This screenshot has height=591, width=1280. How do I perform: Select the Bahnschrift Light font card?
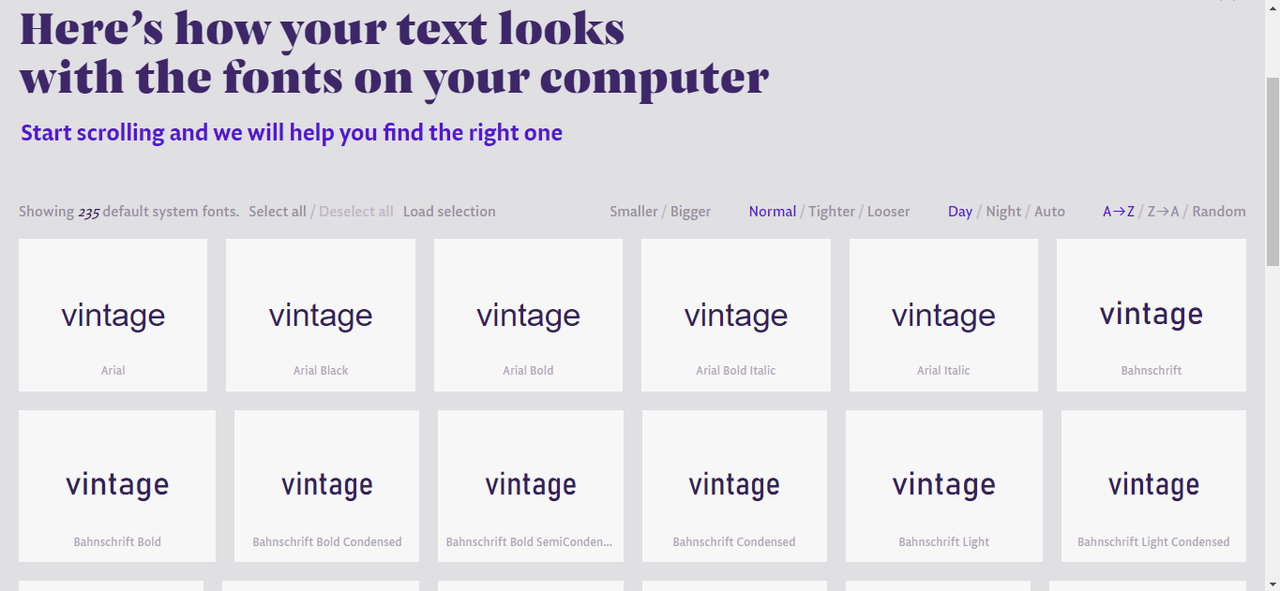944,486
